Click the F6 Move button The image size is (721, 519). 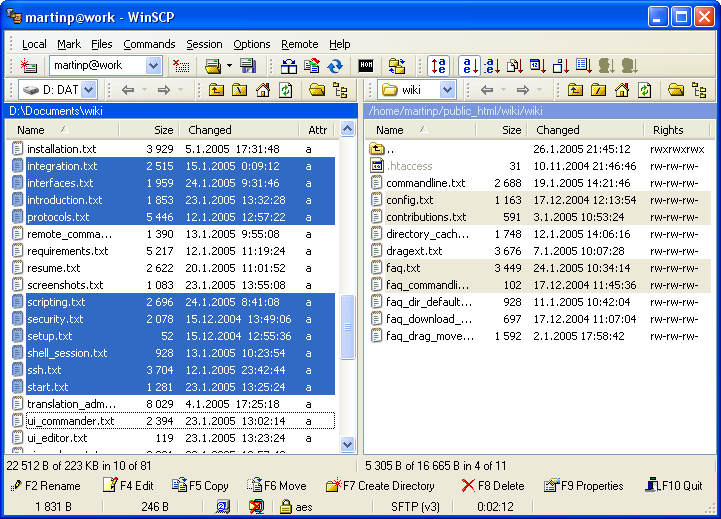(277, 485)
